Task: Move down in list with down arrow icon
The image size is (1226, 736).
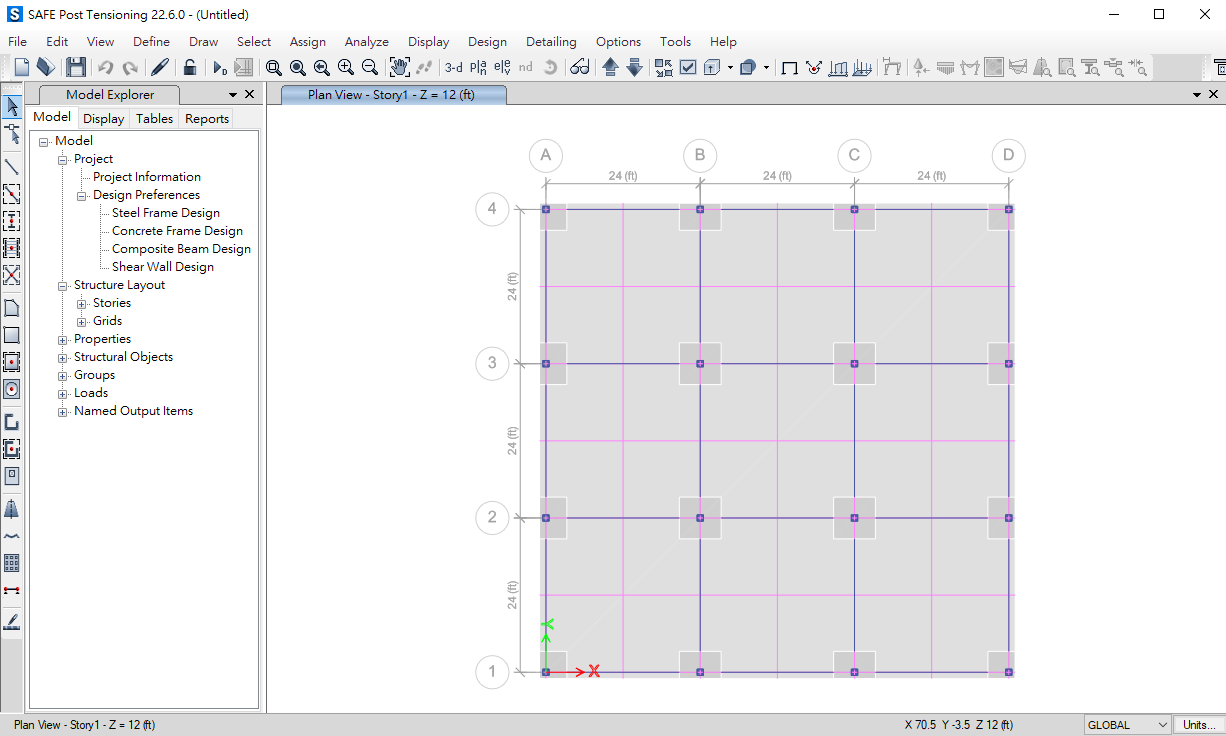Action: point(634,67)
